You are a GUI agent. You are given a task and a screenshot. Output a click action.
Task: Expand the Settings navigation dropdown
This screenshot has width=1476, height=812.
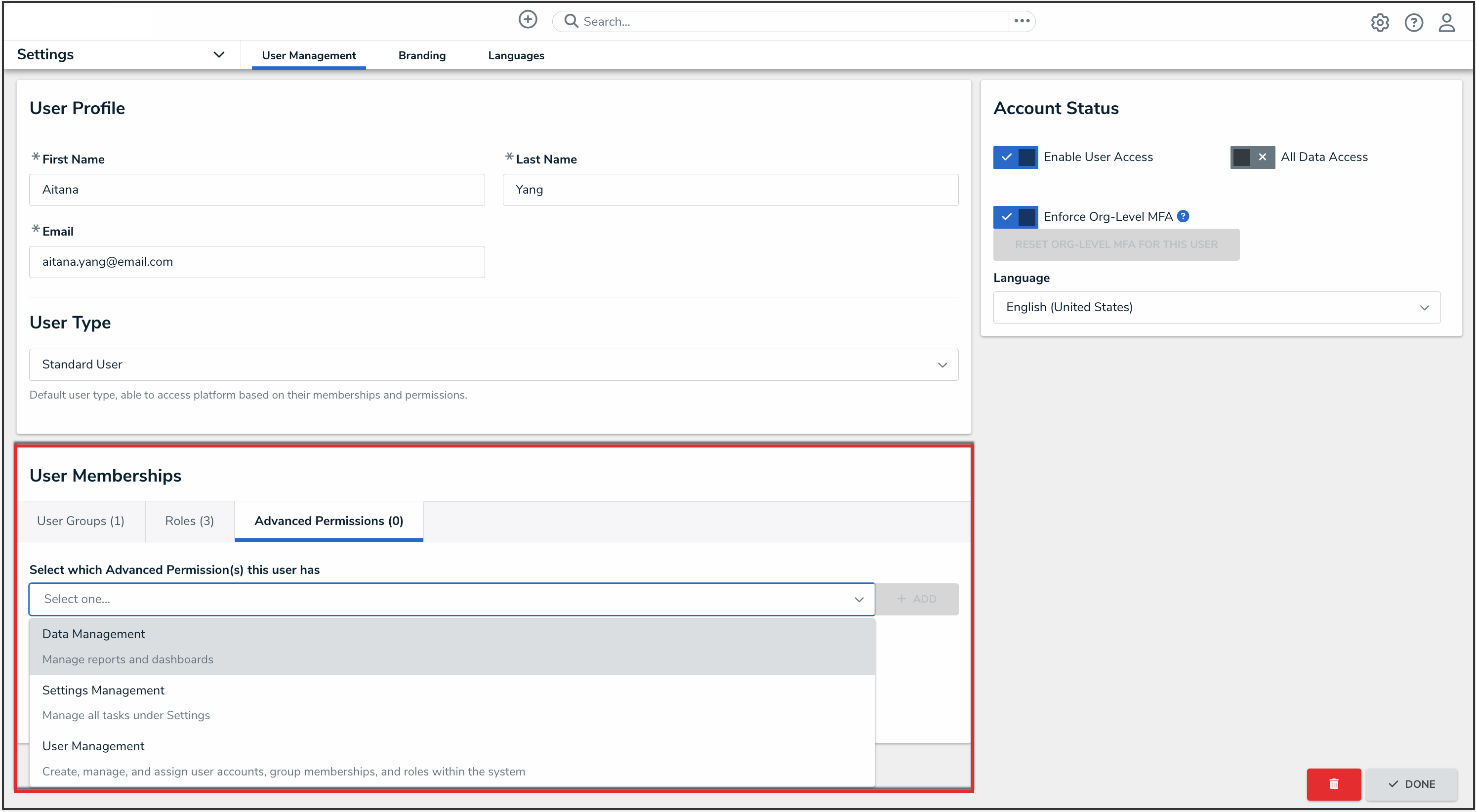218,54
